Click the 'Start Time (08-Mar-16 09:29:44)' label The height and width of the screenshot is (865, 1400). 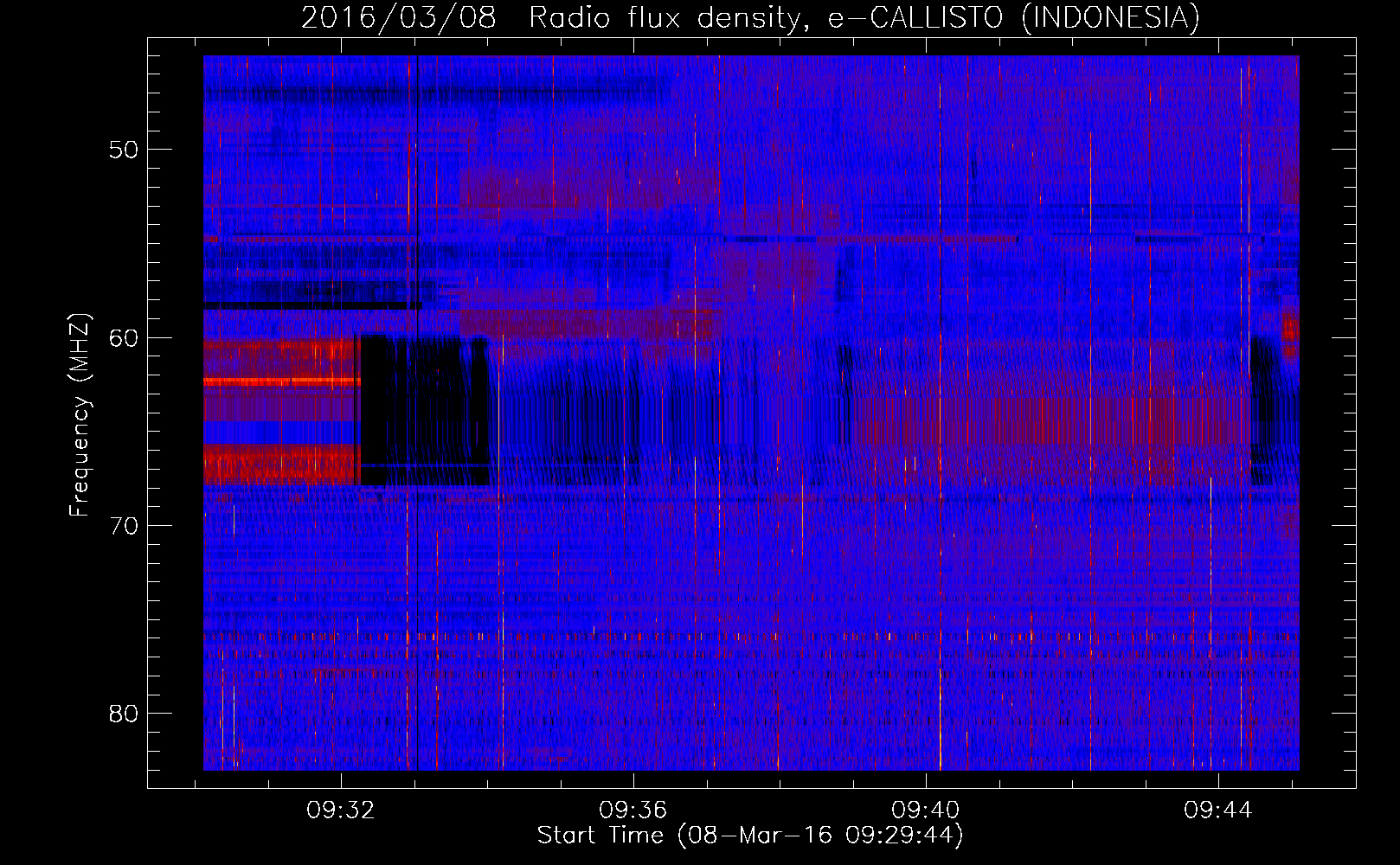click(x=750, y=836)
